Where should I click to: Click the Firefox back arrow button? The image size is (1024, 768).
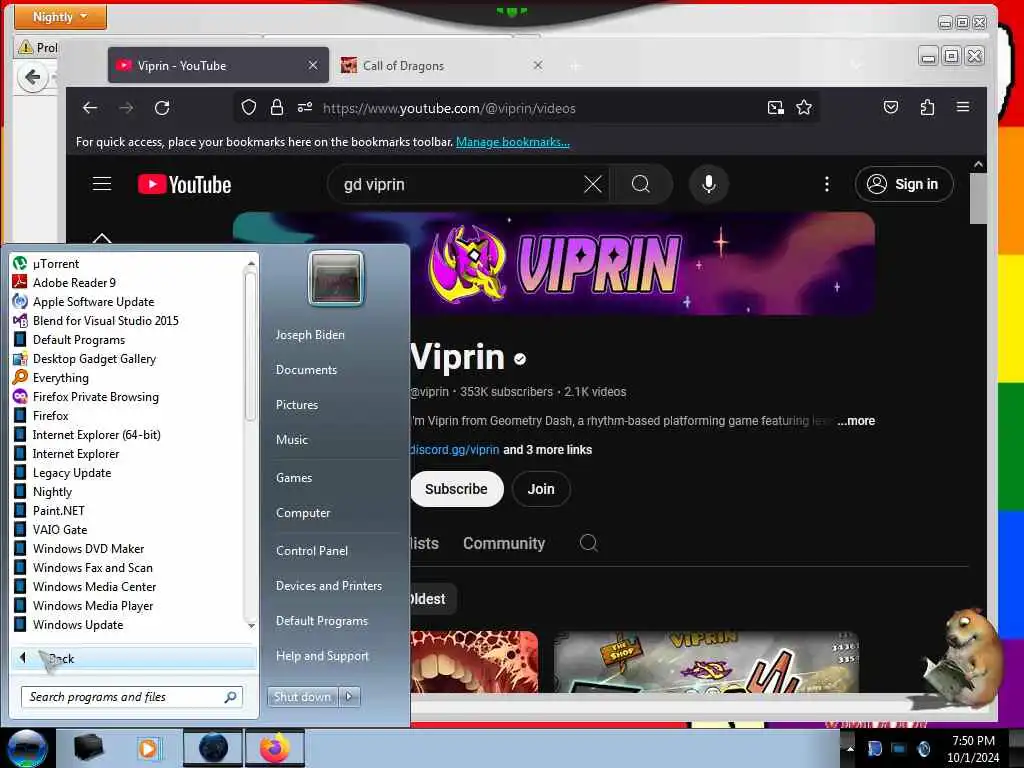point(90,108)
